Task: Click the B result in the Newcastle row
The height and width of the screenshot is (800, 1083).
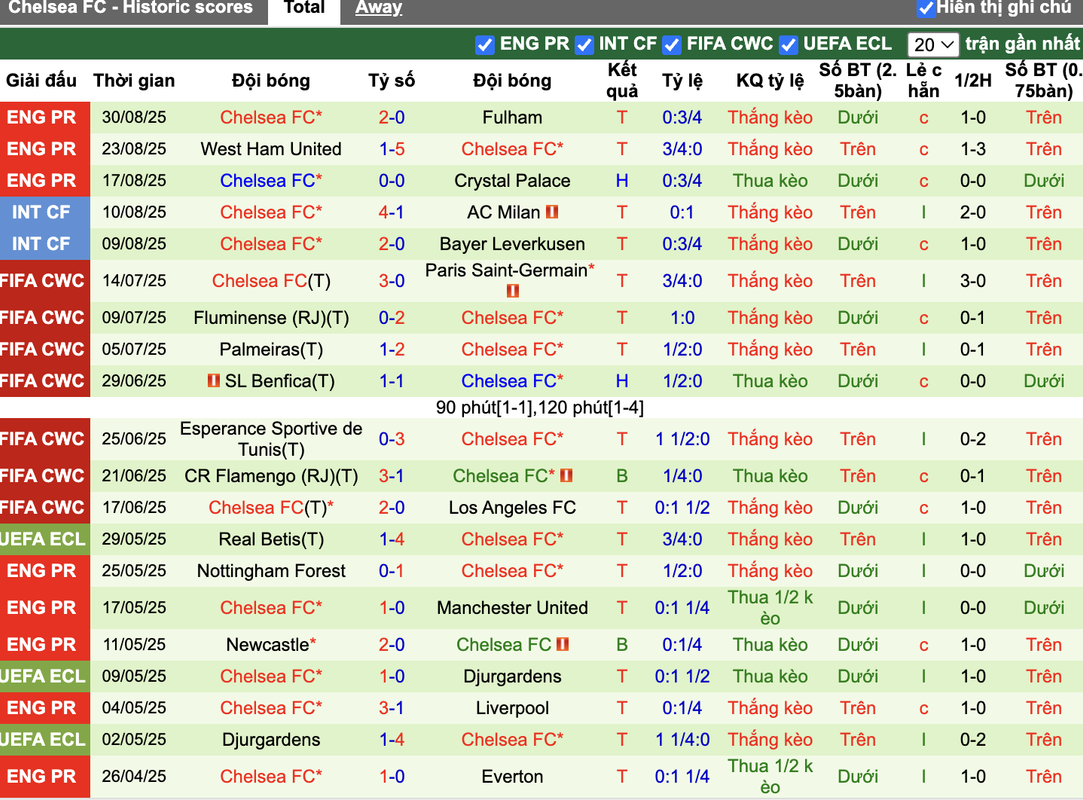Action: click(622, 645)
